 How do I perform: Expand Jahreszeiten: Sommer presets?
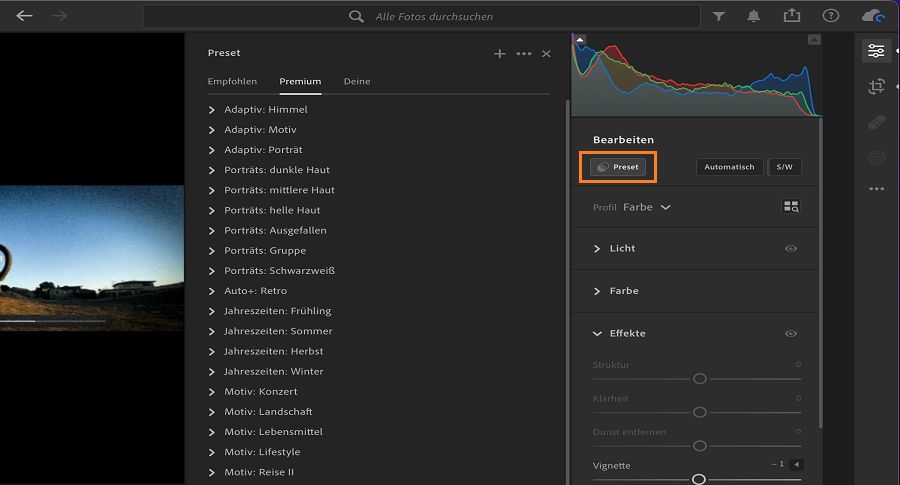click(x=211, y=331)
